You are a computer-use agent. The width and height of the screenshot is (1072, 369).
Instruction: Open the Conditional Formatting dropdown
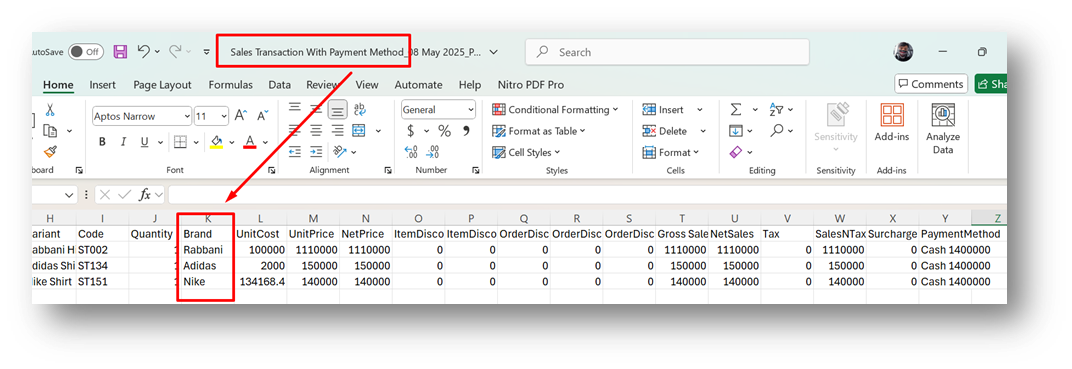[x=554, y=109]
